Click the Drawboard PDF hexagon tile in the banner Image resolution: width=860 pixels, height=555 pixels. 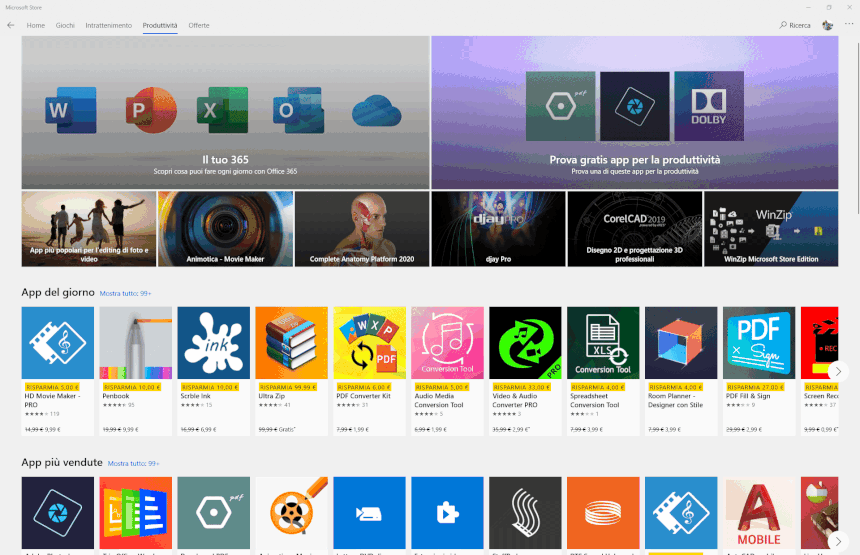click(x=560, y=106)
